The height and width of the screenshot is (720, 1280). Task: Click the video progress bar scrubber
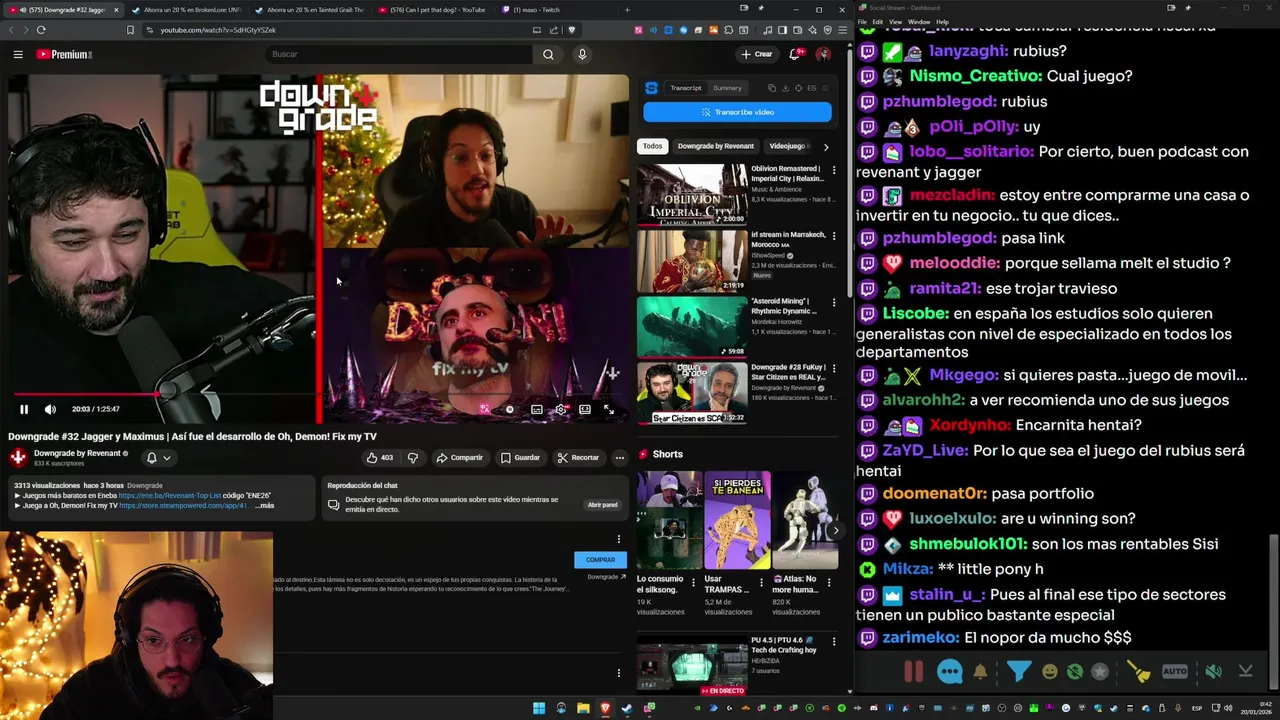pos(157,394)
